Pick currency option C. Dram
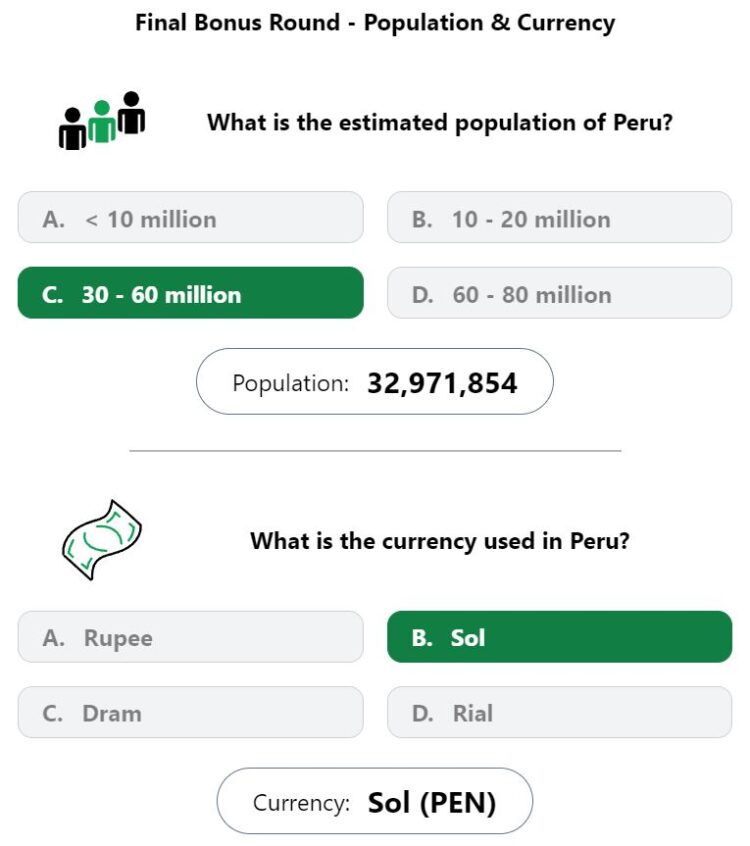The image size is (750, 846). click(x=190, y=712)
